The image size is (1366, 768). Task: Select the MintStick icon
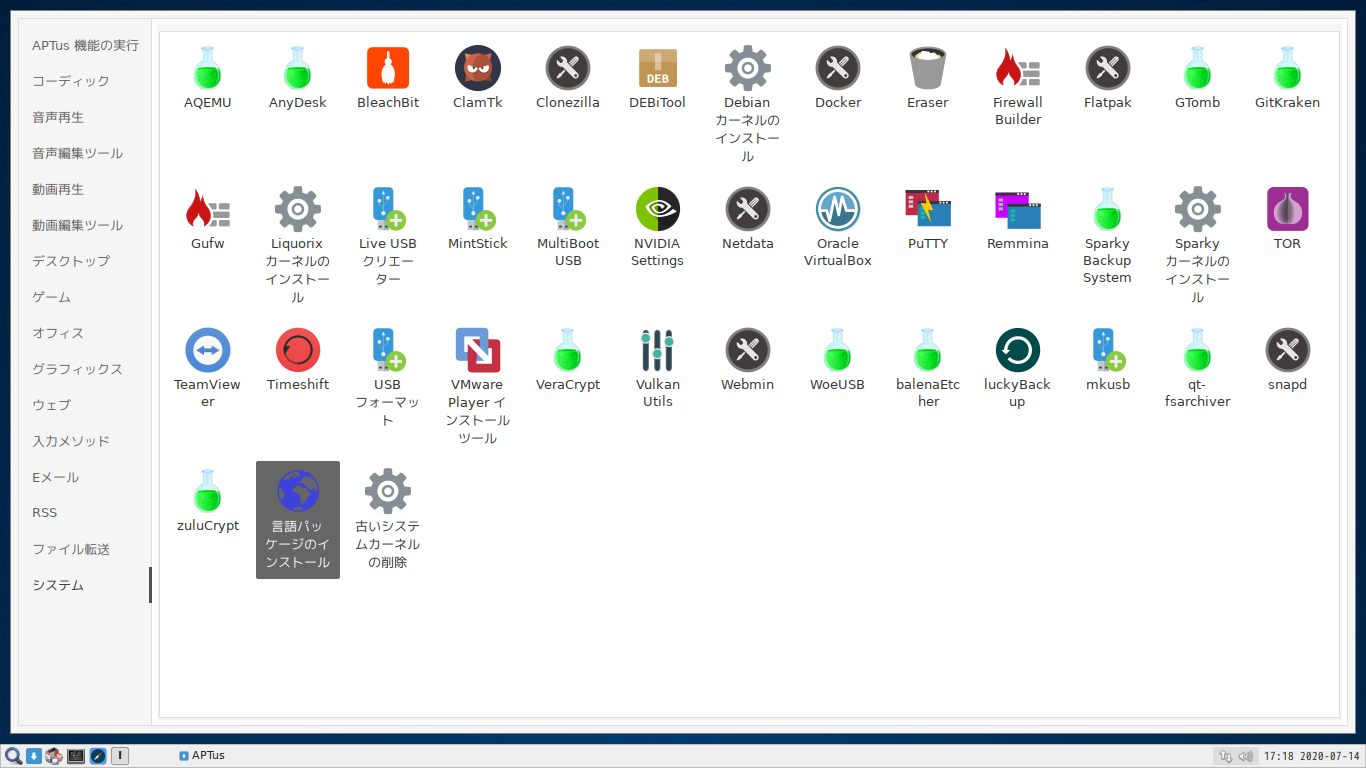coord(478,209)
